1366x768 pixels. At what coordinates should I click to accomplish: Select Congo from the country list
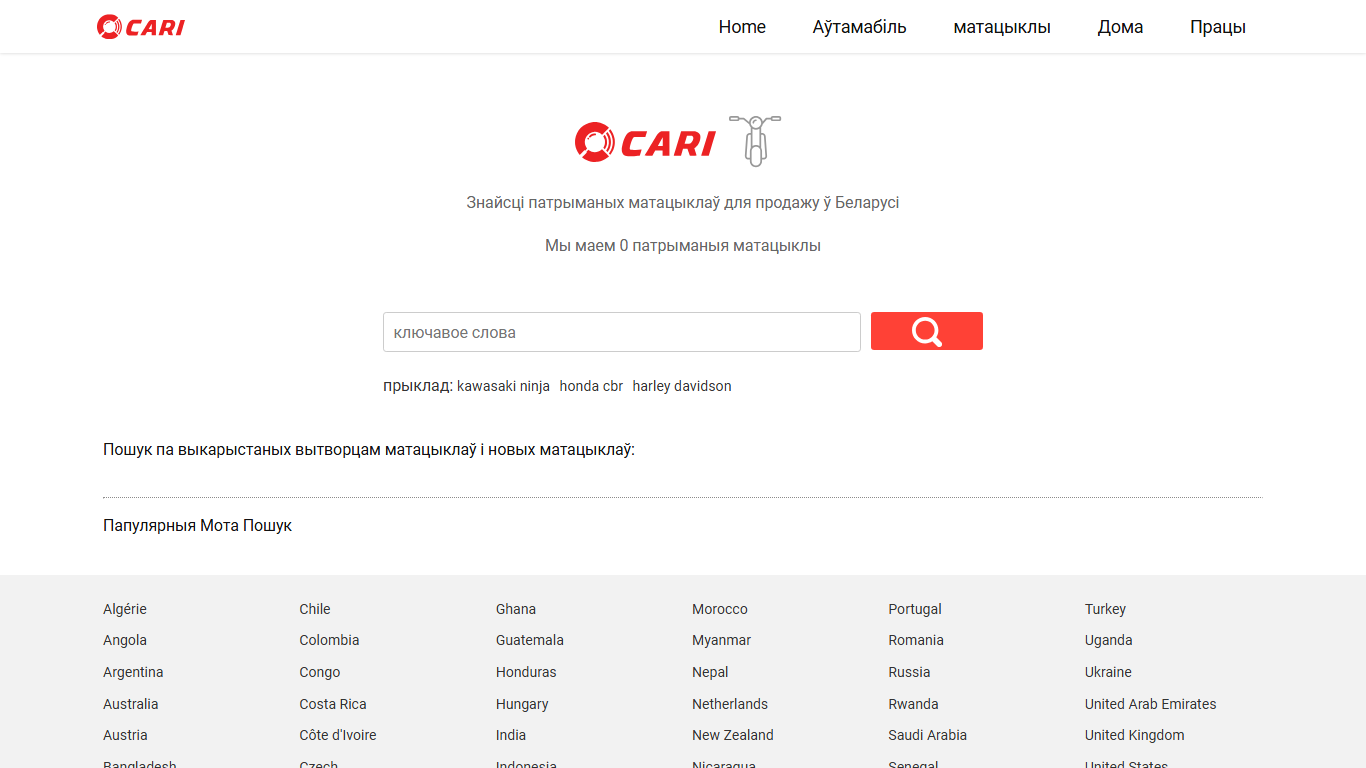pos(320,672)
